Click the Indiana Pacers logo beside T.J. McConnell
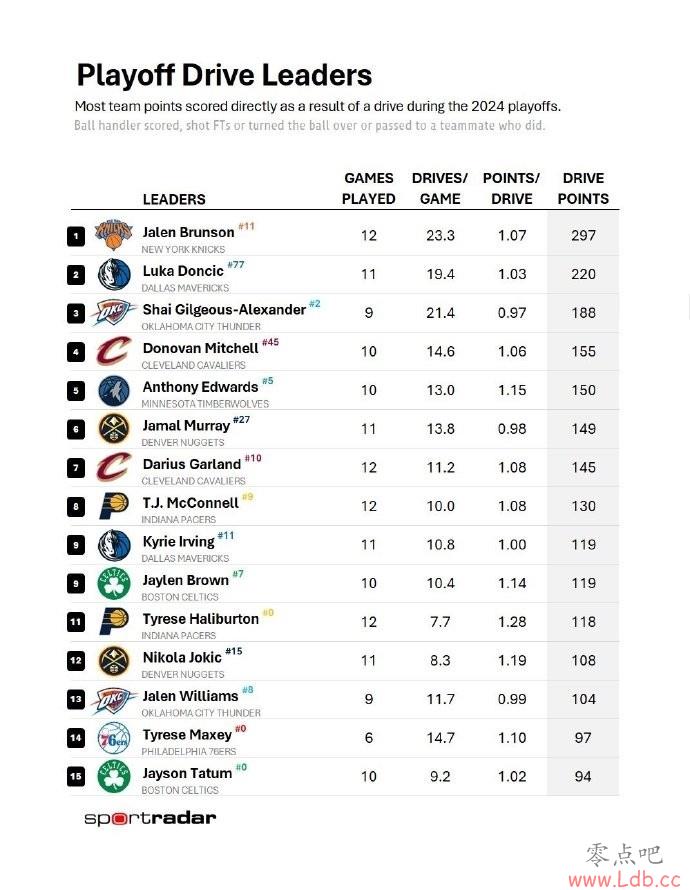 tap(114, 505)
